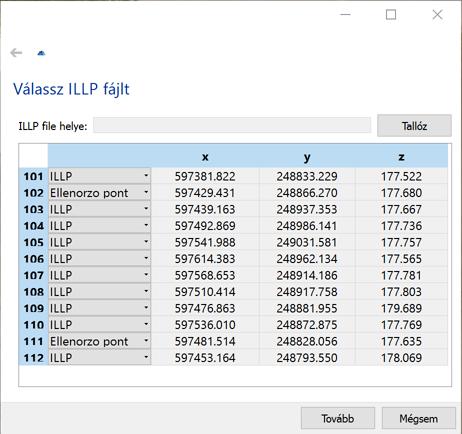Minimize the dialog window
This screenshot has width=462, height=434.
pos(345,15)
